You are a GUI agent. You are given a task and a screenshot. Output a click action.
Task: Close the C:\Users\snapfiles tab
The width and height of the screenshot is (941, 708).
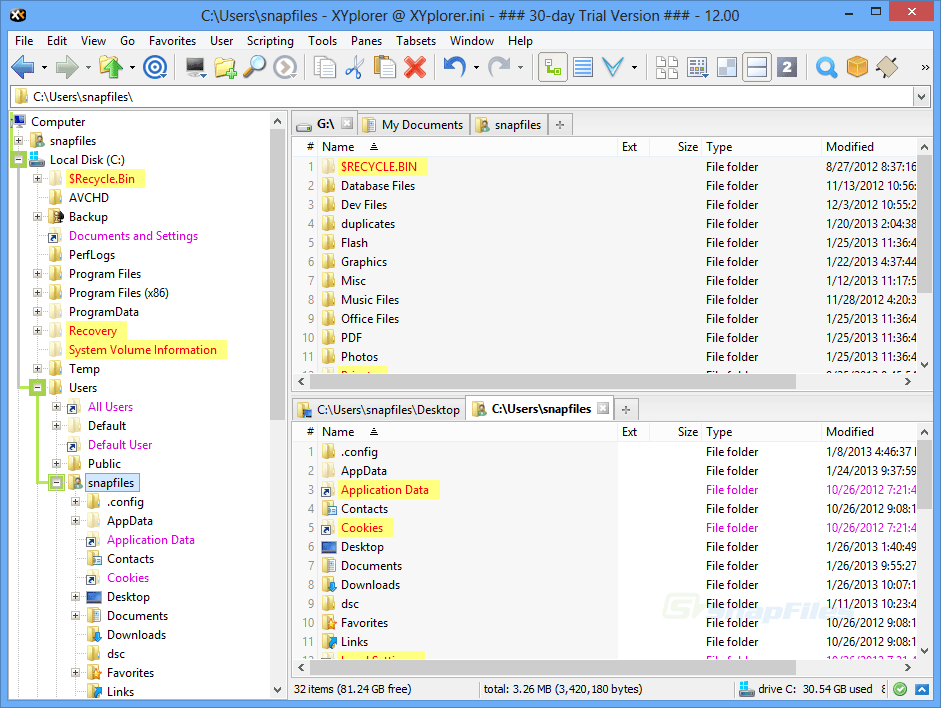tap(603, 408)
